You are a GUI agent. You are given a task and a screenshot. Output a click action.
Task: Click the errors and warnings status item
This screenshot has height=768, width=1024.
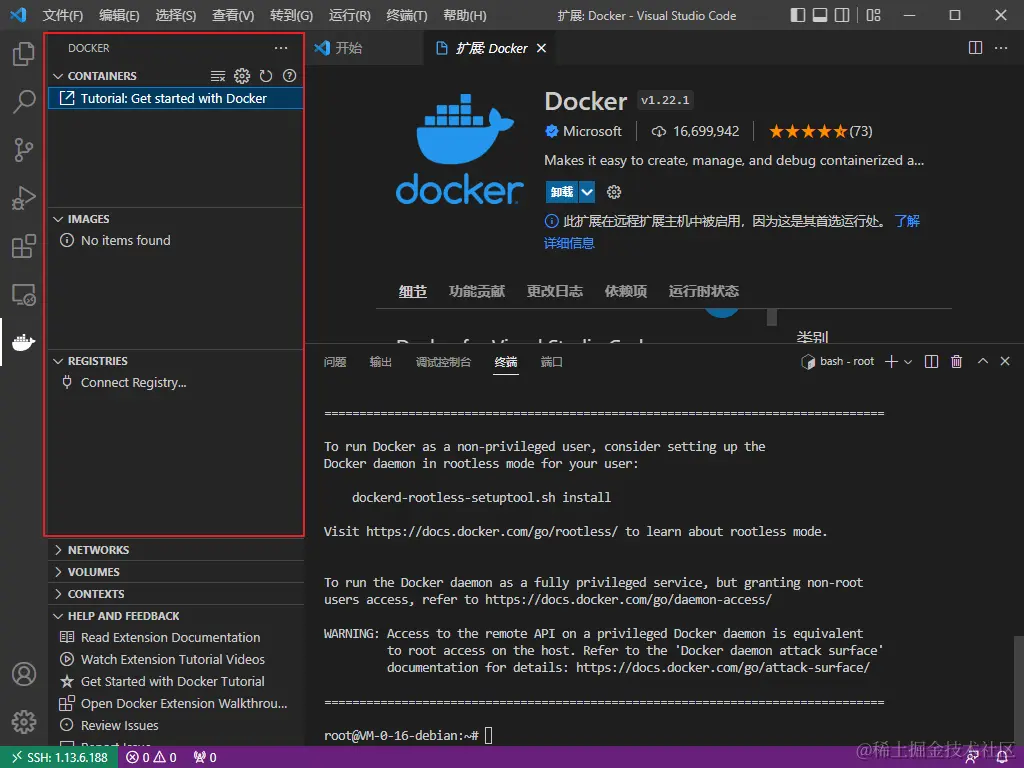(152, 758)
